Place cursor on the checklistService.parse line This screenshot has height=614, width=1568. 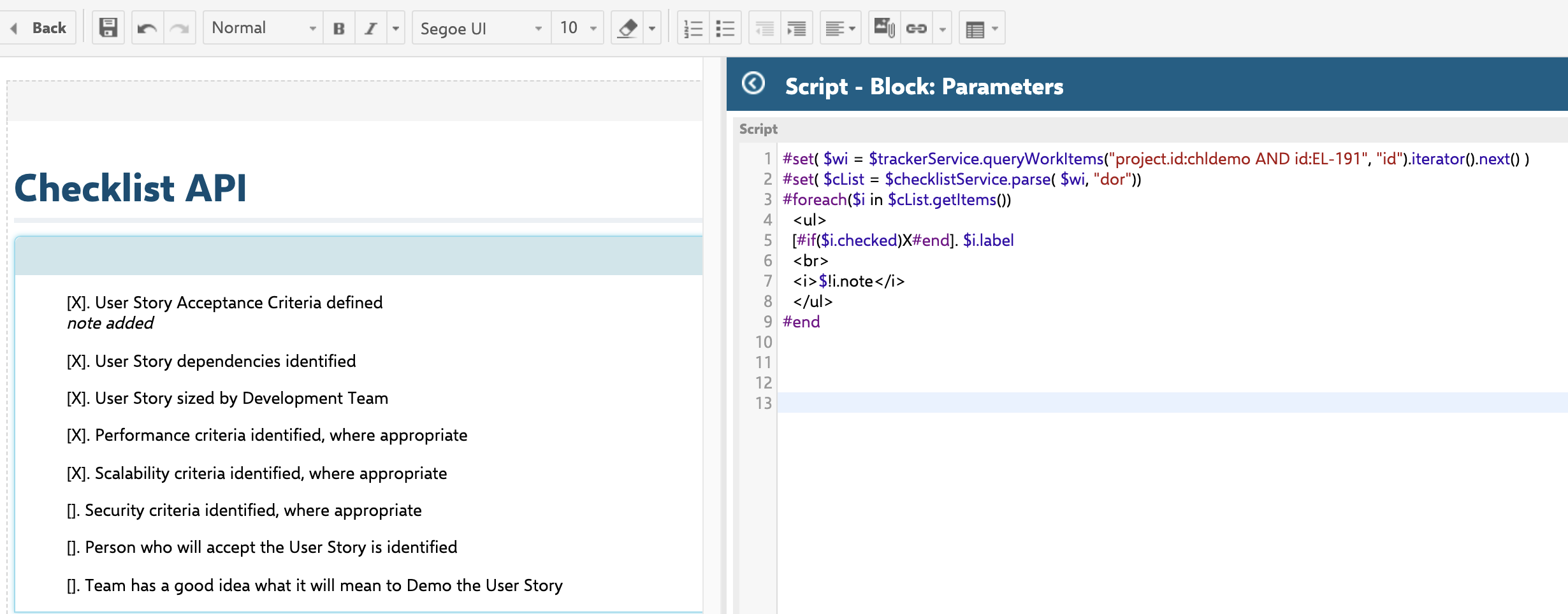(x=962, y=179)
